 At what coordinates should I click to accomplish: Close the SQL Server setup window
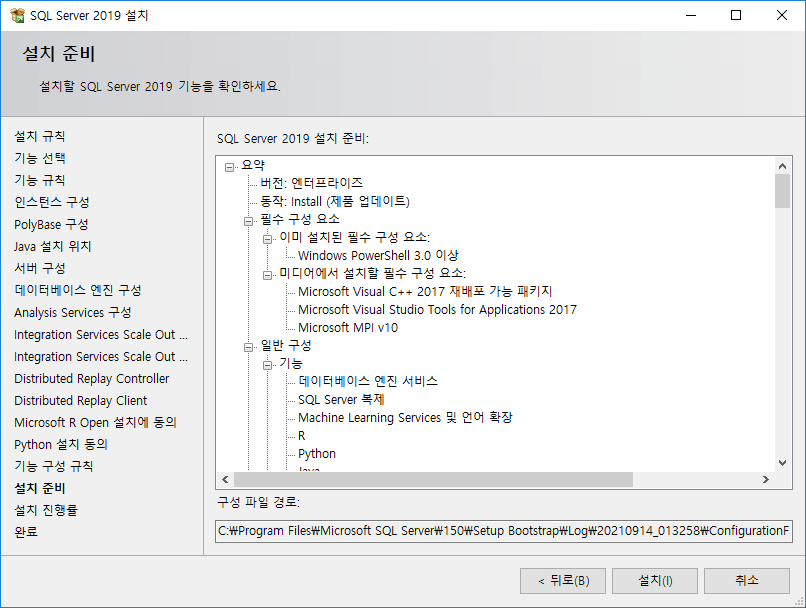[782, 15]
